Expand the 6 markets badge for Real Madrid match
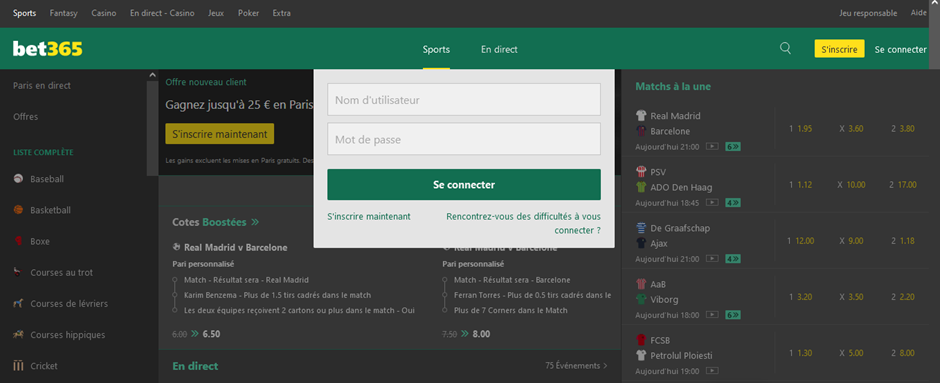Image resolution: width=940 pixels, height=383 pixels. tap(733, 146)
